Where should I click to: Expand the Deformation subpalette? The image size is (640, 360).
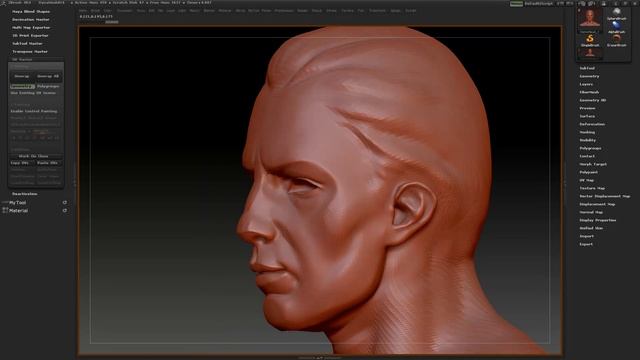coord(592,124)
